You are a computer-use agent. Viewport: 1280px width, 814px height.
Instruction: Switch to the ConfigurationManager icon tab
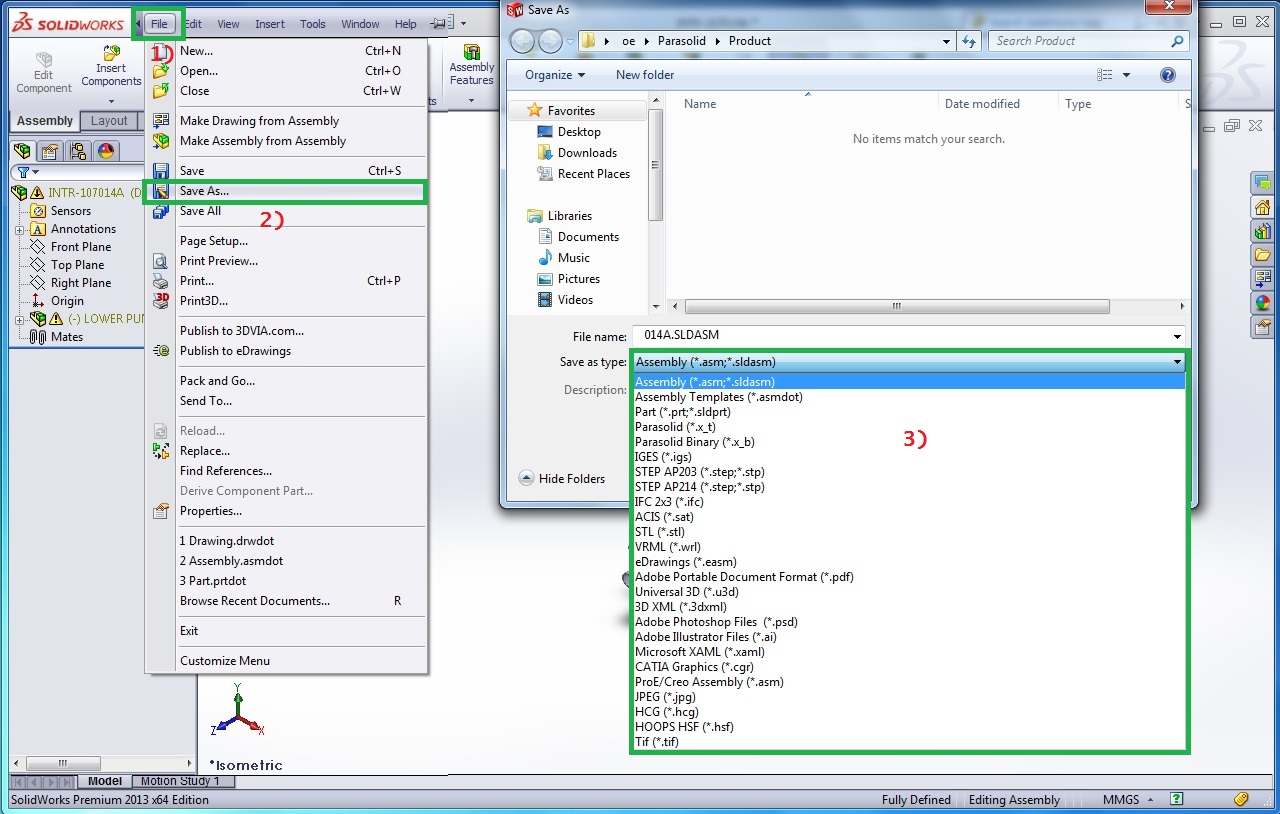(77, 151)
